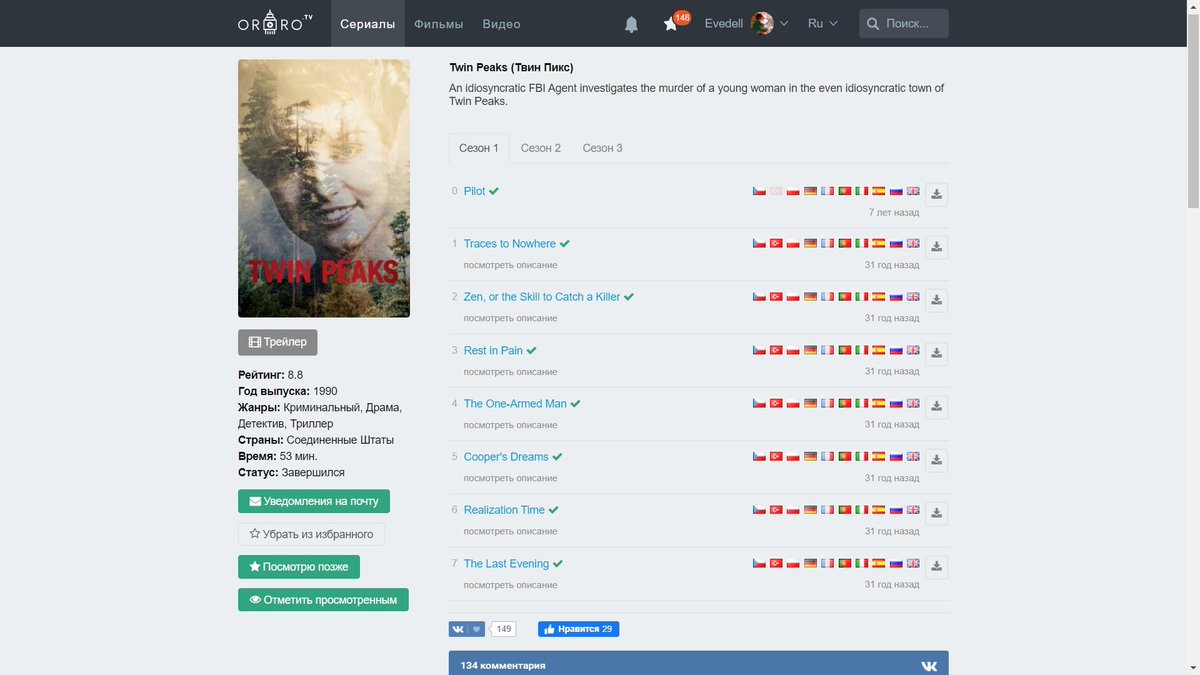Choose Russian flag on Traces to Nowhere

[896, 243]
